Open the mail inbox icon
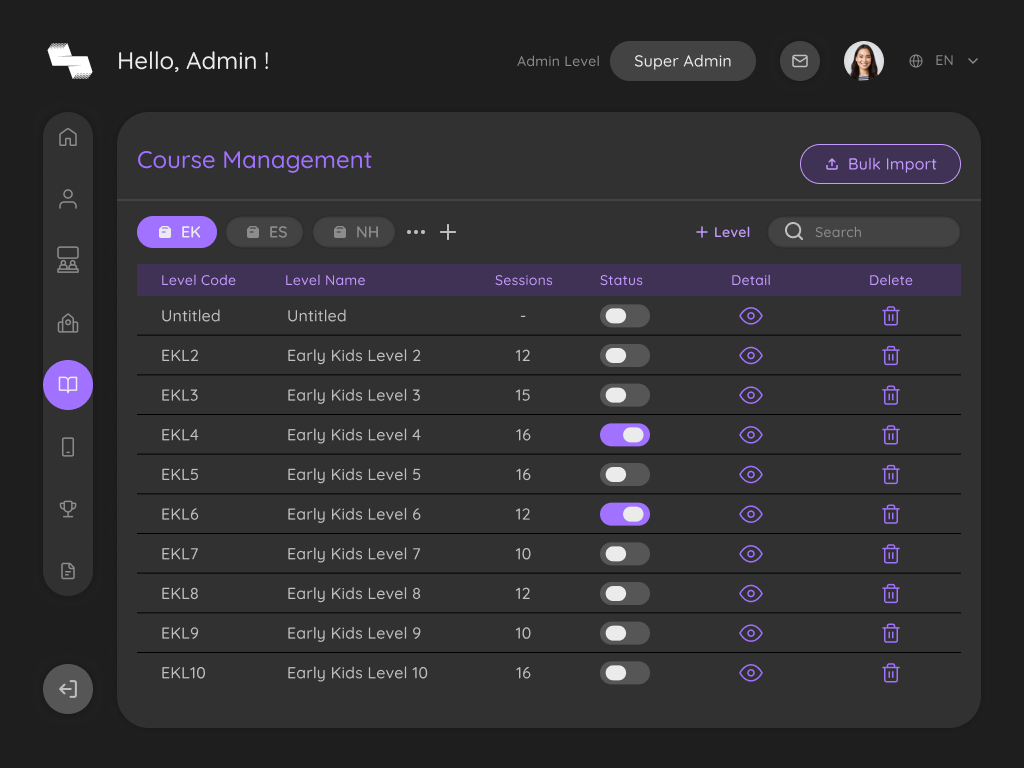 tap(800, 61)
